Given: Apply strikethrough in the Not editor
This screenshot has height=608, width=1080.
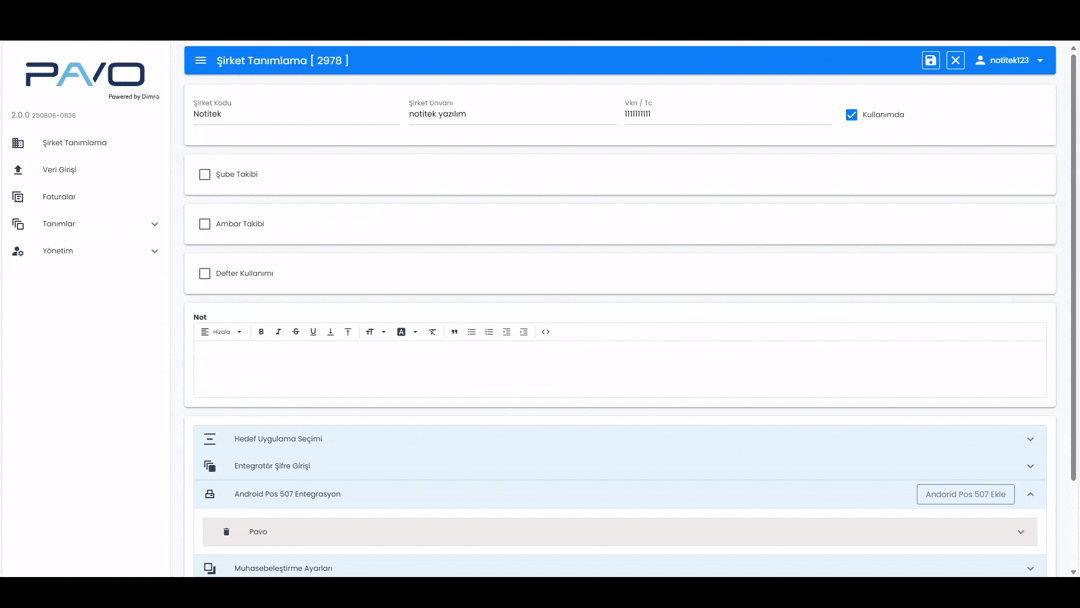Looking at the screenshot, I should pyautogui.click(x=296, y=332).
